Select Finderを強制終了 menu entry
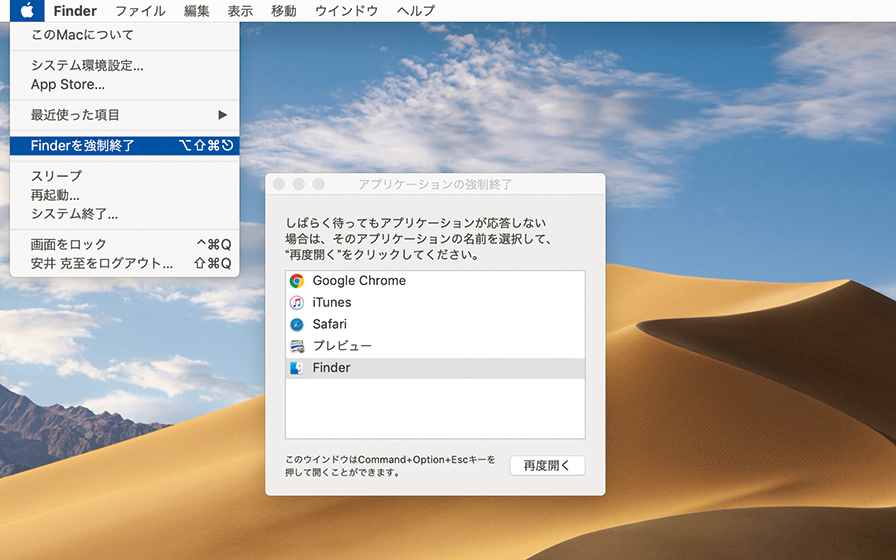 (82, 146)
